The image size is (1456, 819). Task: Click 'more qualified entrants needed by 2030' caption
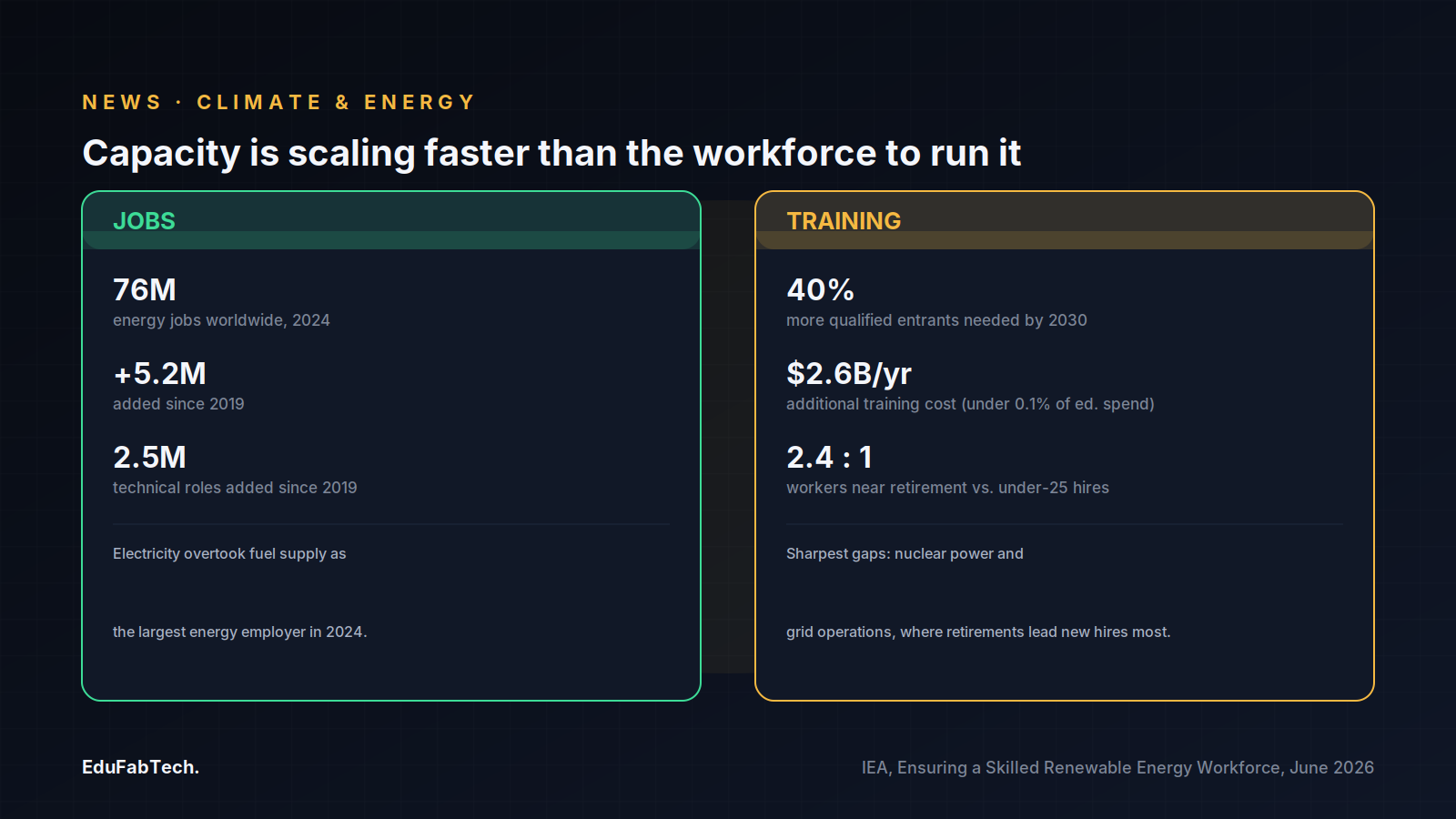tap(936, 320)
